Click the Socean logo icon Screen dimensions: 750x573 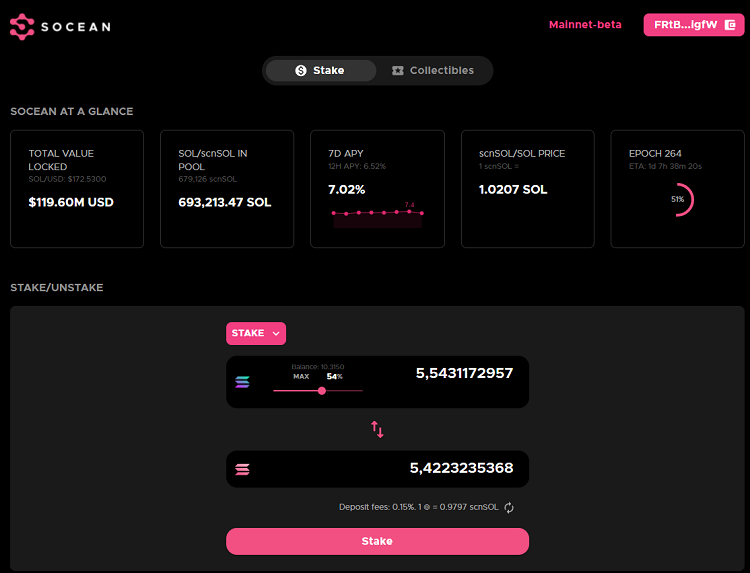tap(22, 27)
